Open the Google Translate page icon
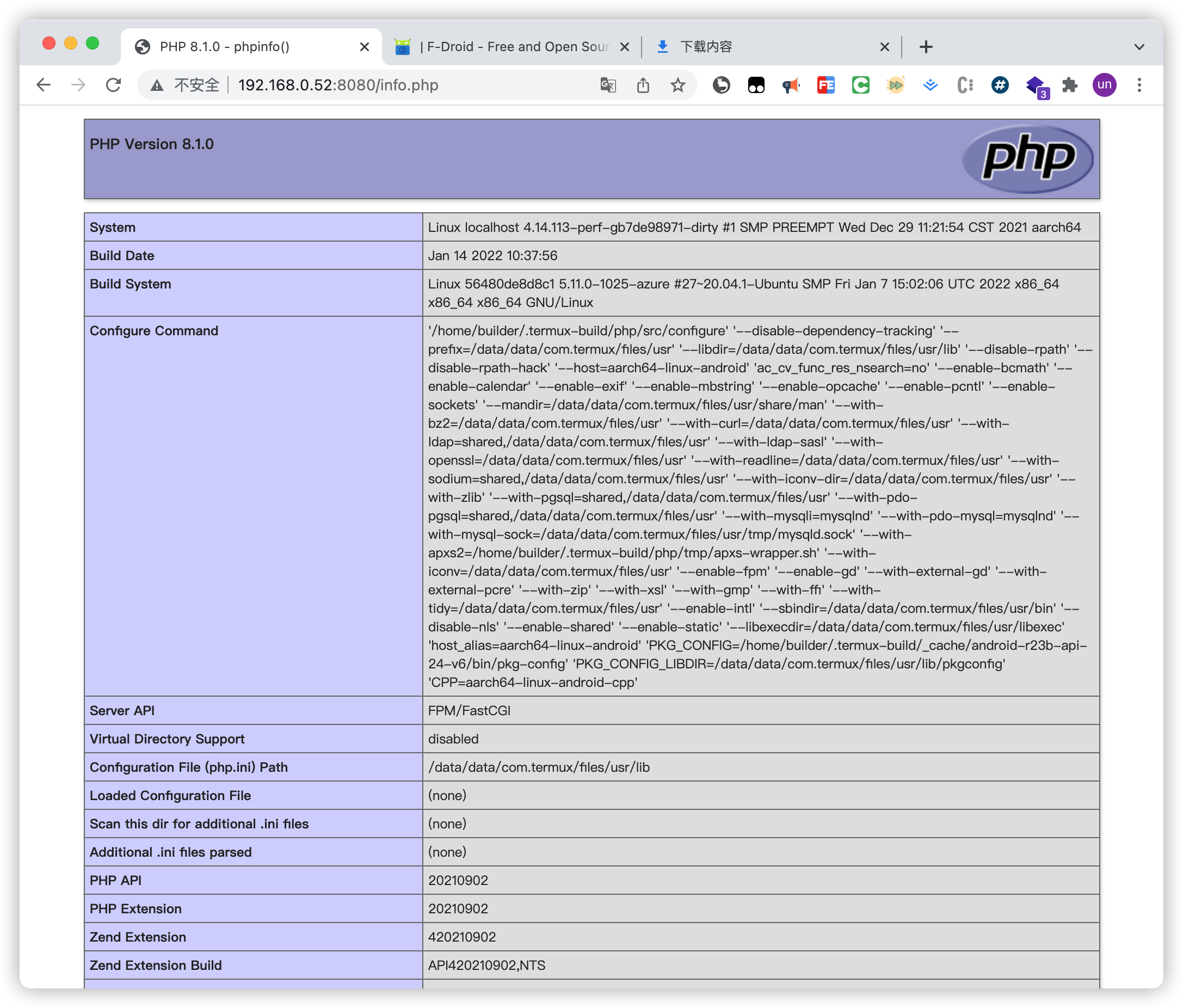The image size is (1183, 1008). [x=608, y=84]
